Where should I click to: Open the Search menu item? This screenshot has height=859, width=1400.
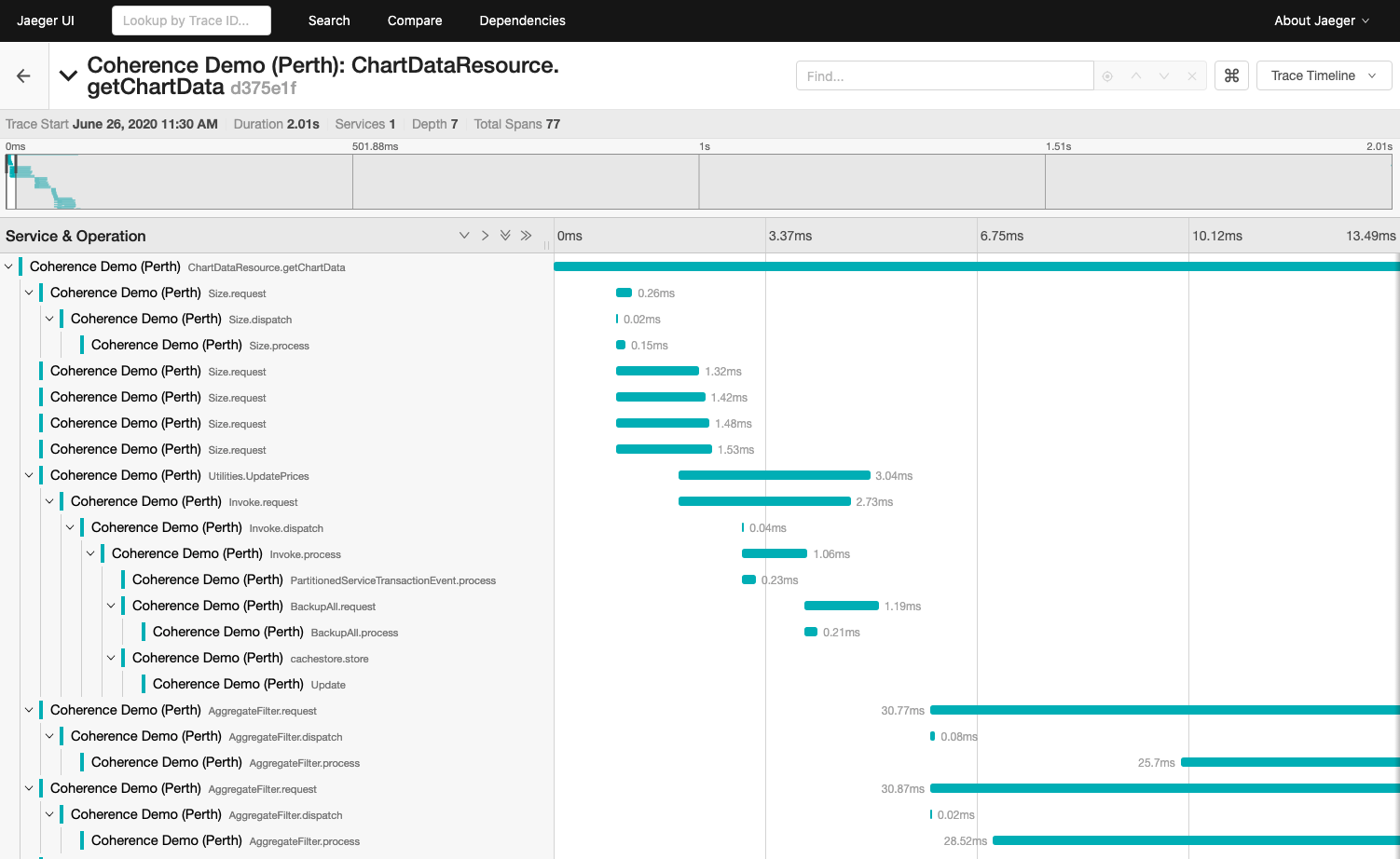329,20
